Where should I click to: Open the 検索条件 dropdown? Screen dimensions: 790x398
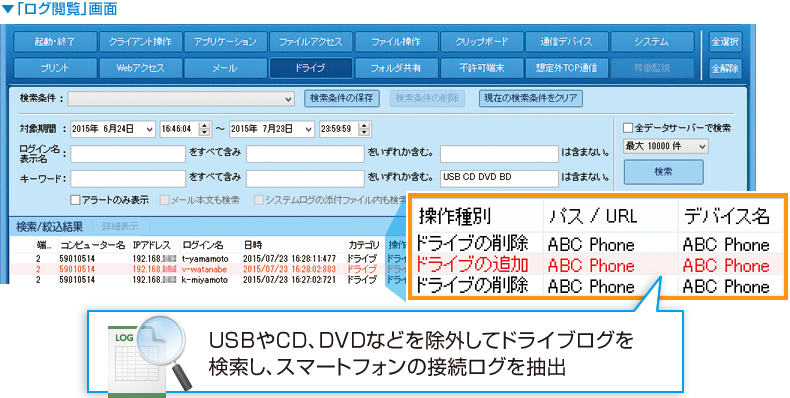pyautogui.click(x=181, y=99)
